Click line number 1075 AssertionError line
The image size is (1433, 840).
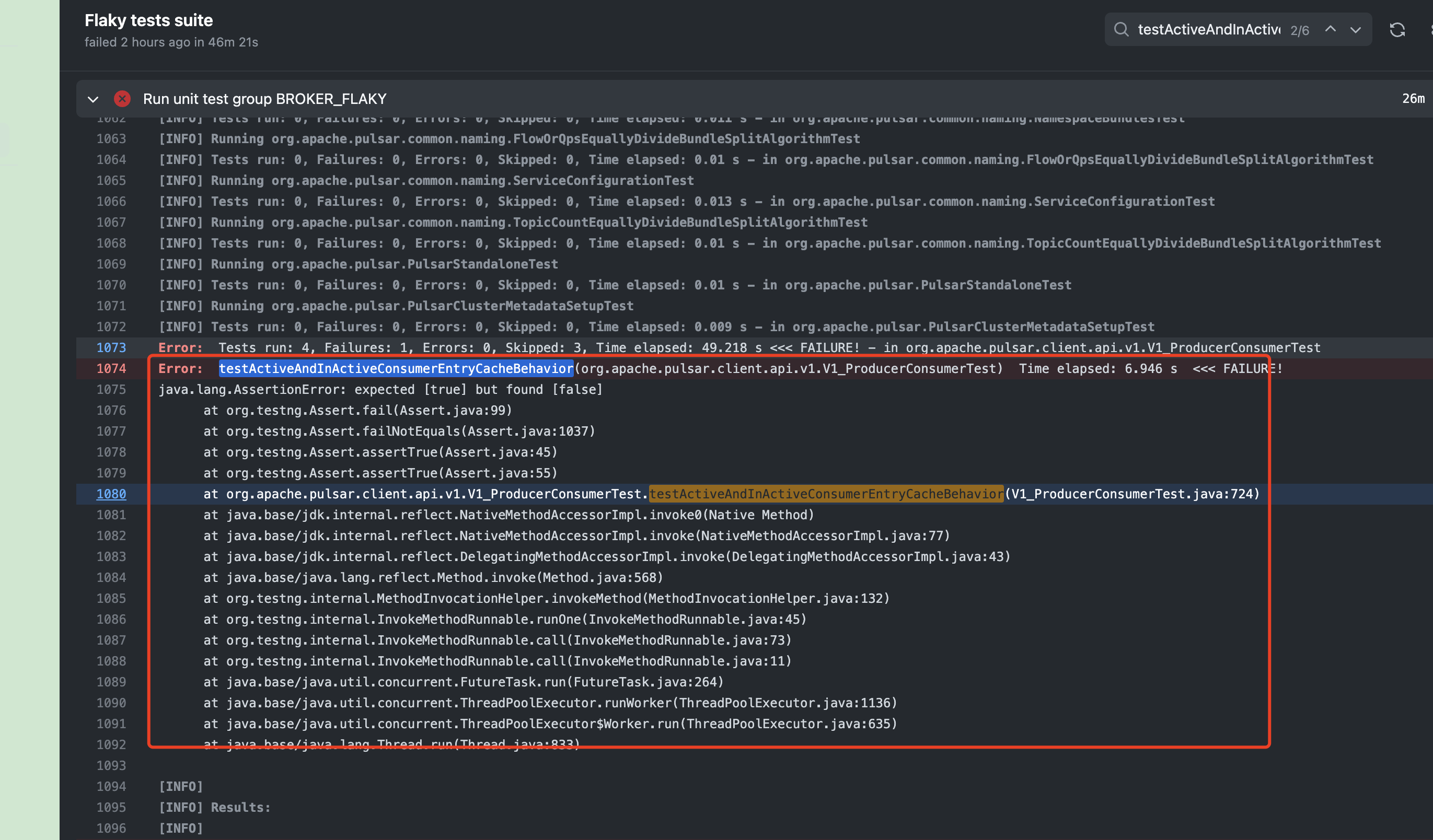pyautogui.click(x=111, y=389)
